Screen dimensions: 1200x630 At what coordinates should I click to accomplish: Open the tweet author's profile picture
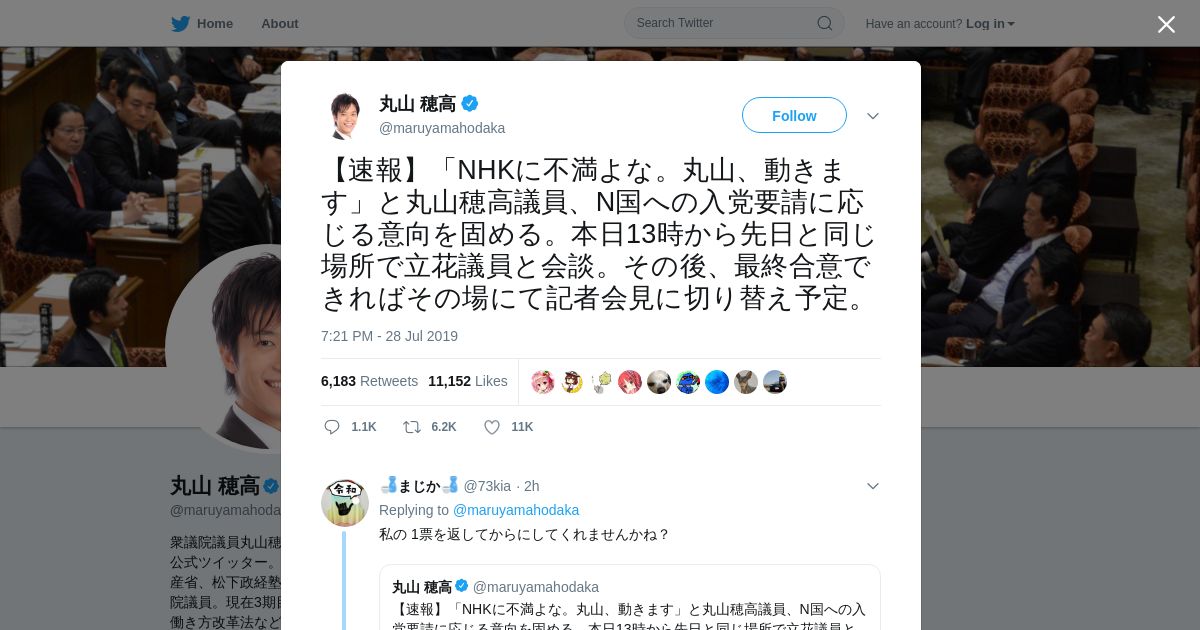[x=343, y=115]
